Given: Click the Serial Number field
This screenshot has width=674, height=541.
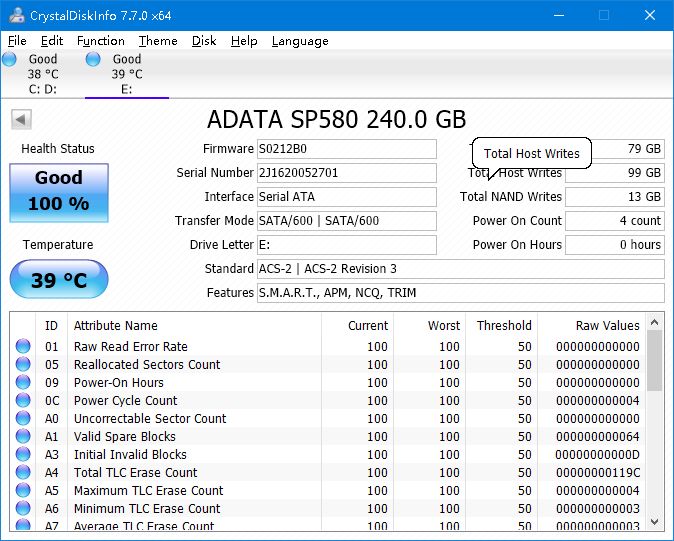Looking at the screenshot, I should tap(346, 173).
